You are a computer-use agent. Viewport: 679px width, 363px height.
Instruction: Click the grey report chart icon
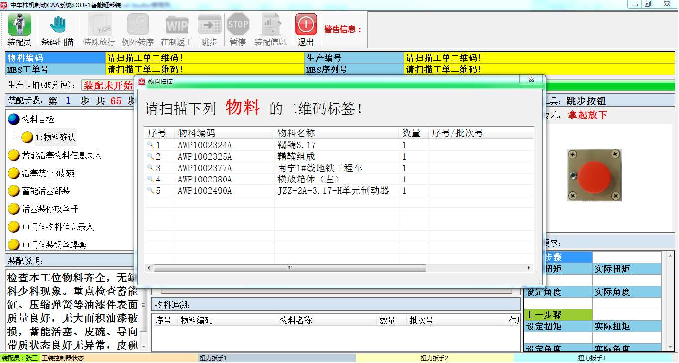pyautogui.click(x=271, y=24)
